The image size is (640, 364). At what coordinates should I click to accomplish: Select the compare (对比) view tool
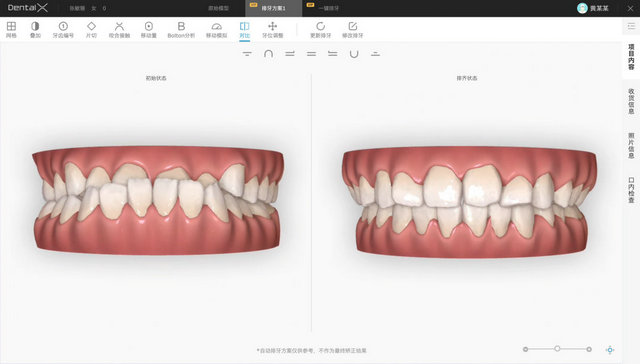pyautogui.click(x=244, y=30)
